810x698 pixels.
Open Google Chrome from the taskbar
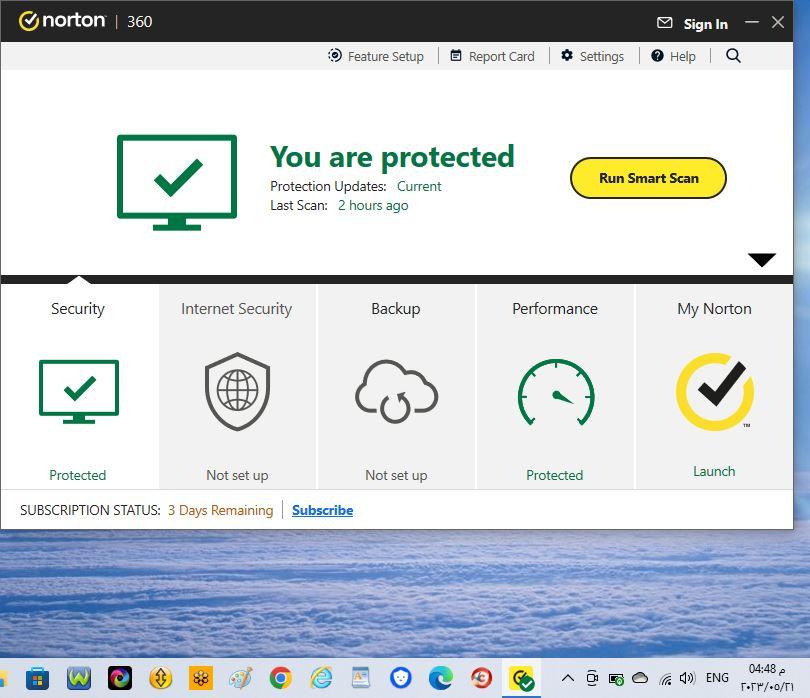[281, 678]
